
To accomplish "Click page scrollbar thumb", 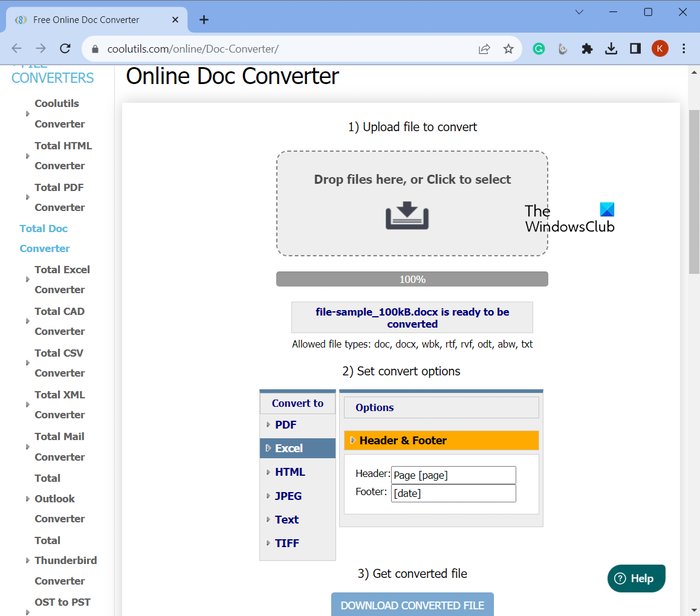I will [x=694, y=192].
